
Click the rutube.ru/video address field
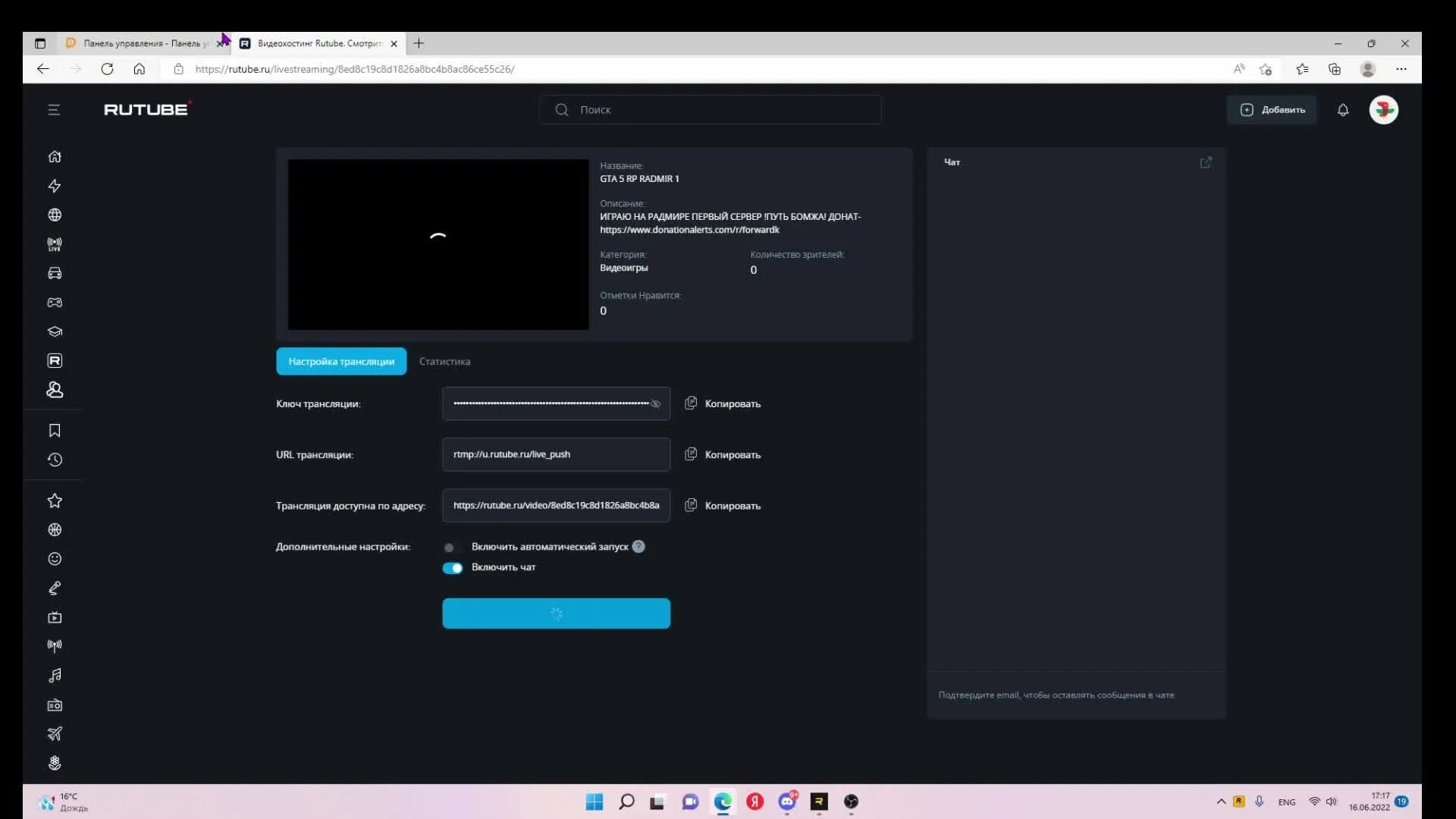pyautogui.click(x=557, y=506)
